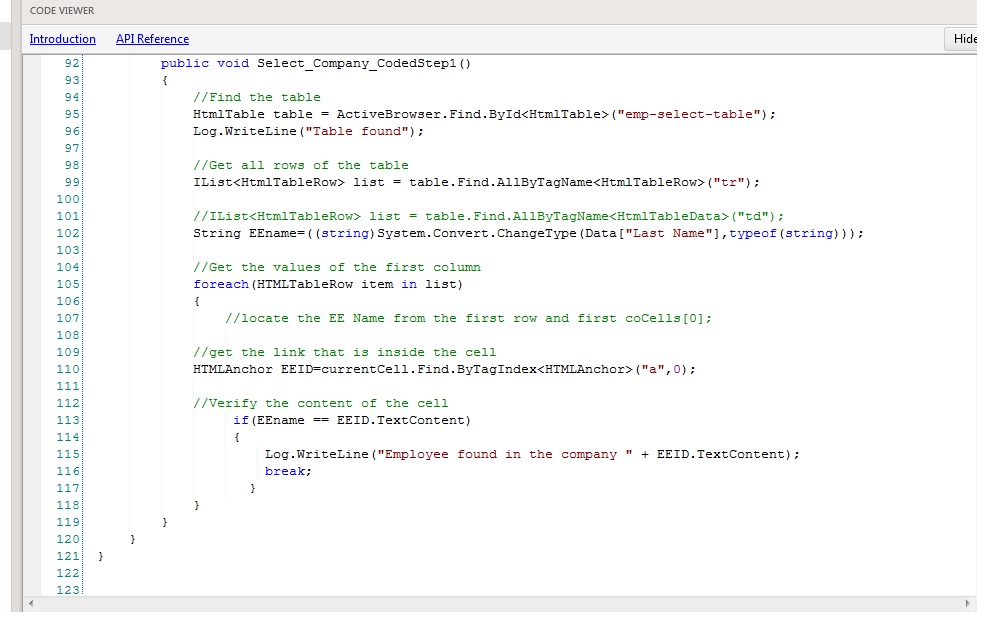This screenshot has width=1008, height=630.
Task: Click line number 92 in the gutter
Action: [70, 63]
